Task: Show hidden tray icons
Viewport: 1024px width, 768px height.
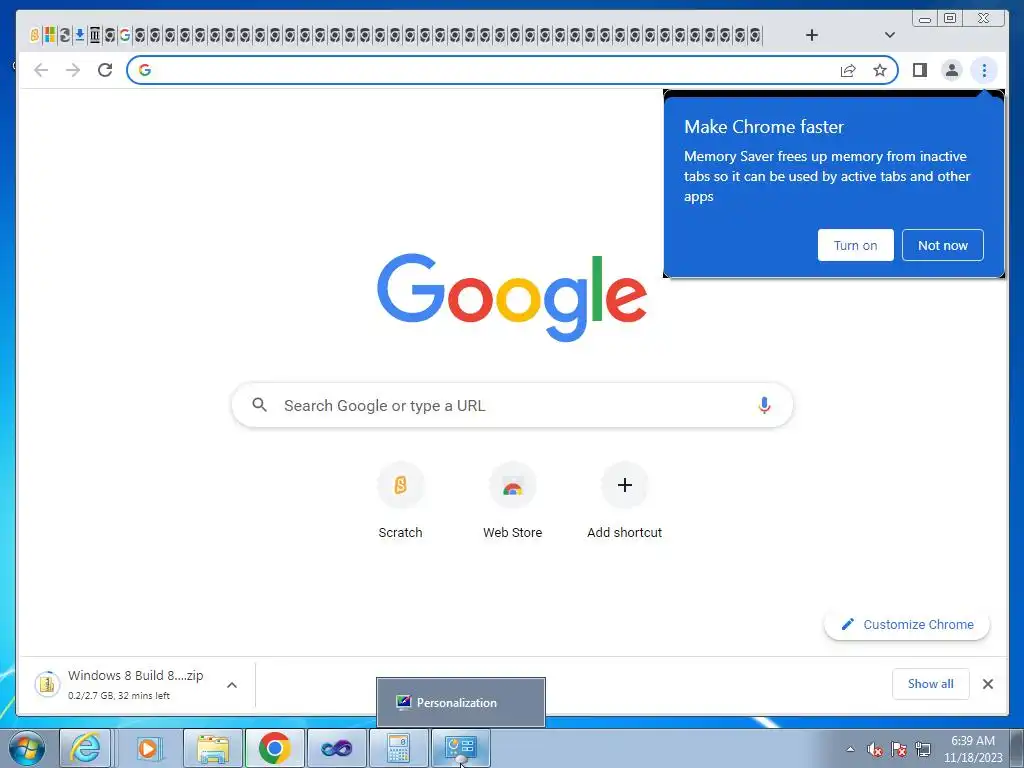Action: tap(850, 749)
